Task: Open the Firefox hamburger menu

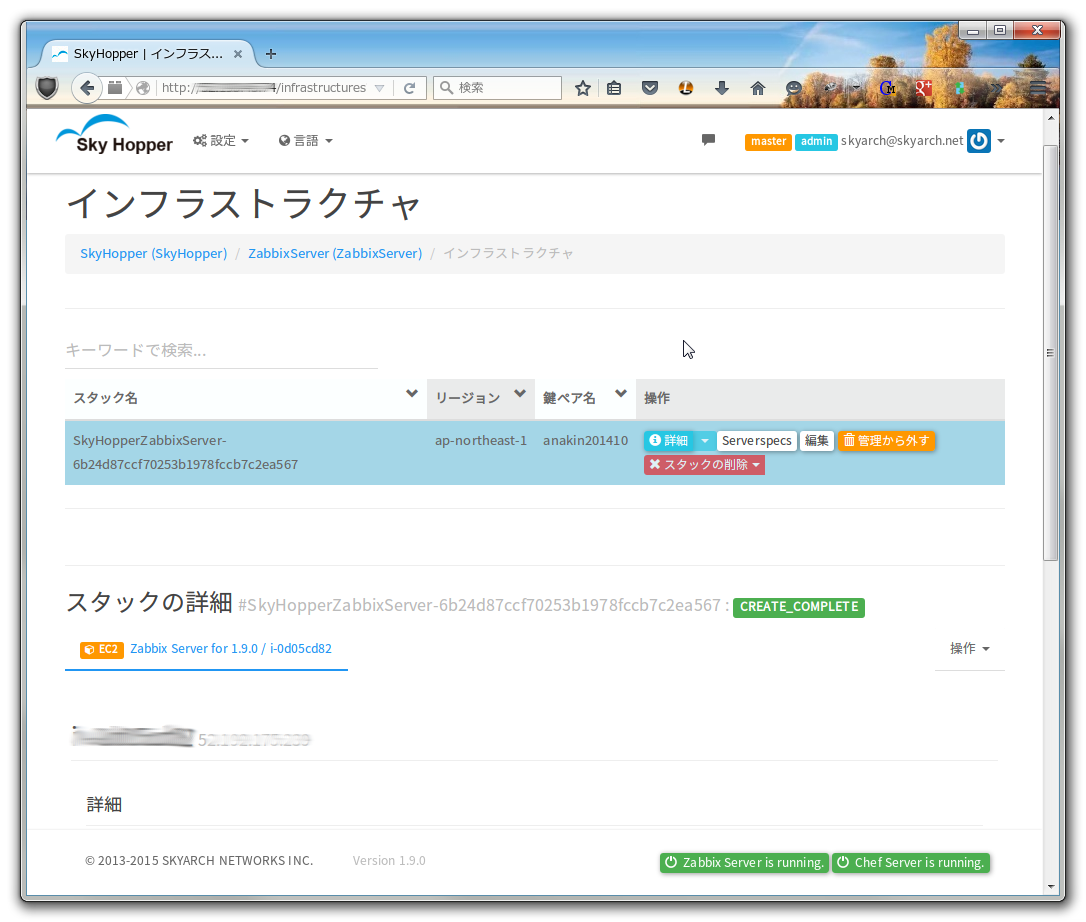Action: pyautogui.click(x=1038, y=88)
